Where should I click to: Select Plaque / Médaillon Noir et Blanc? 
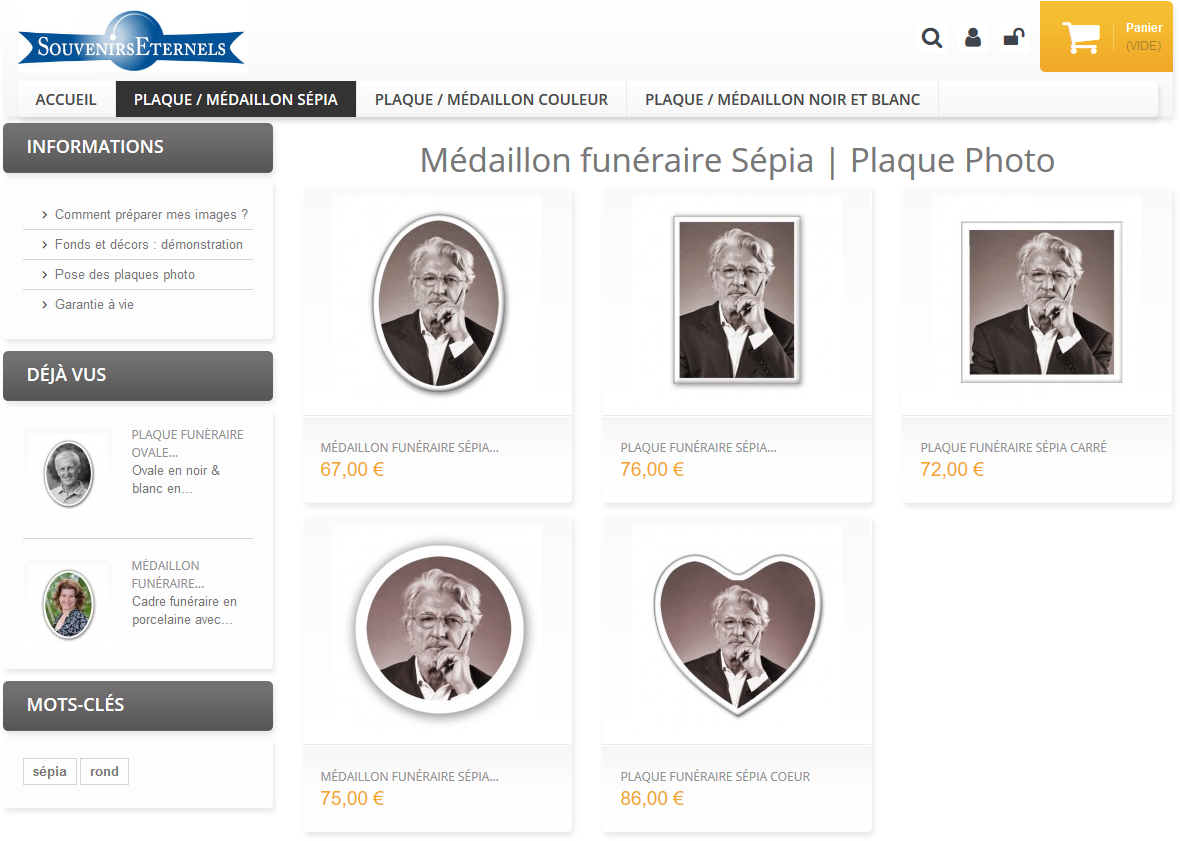(x=782, y=100)
